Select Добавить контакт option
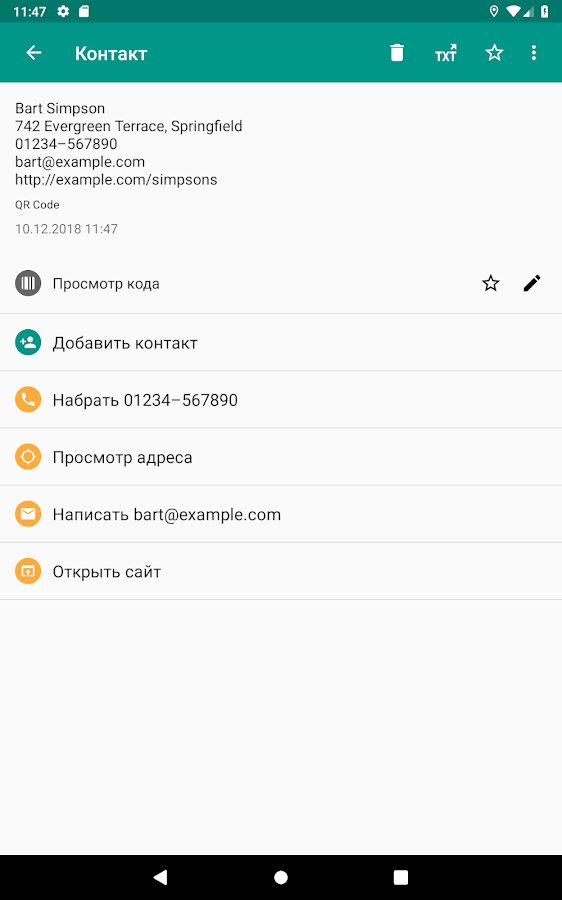 [281, 343]
